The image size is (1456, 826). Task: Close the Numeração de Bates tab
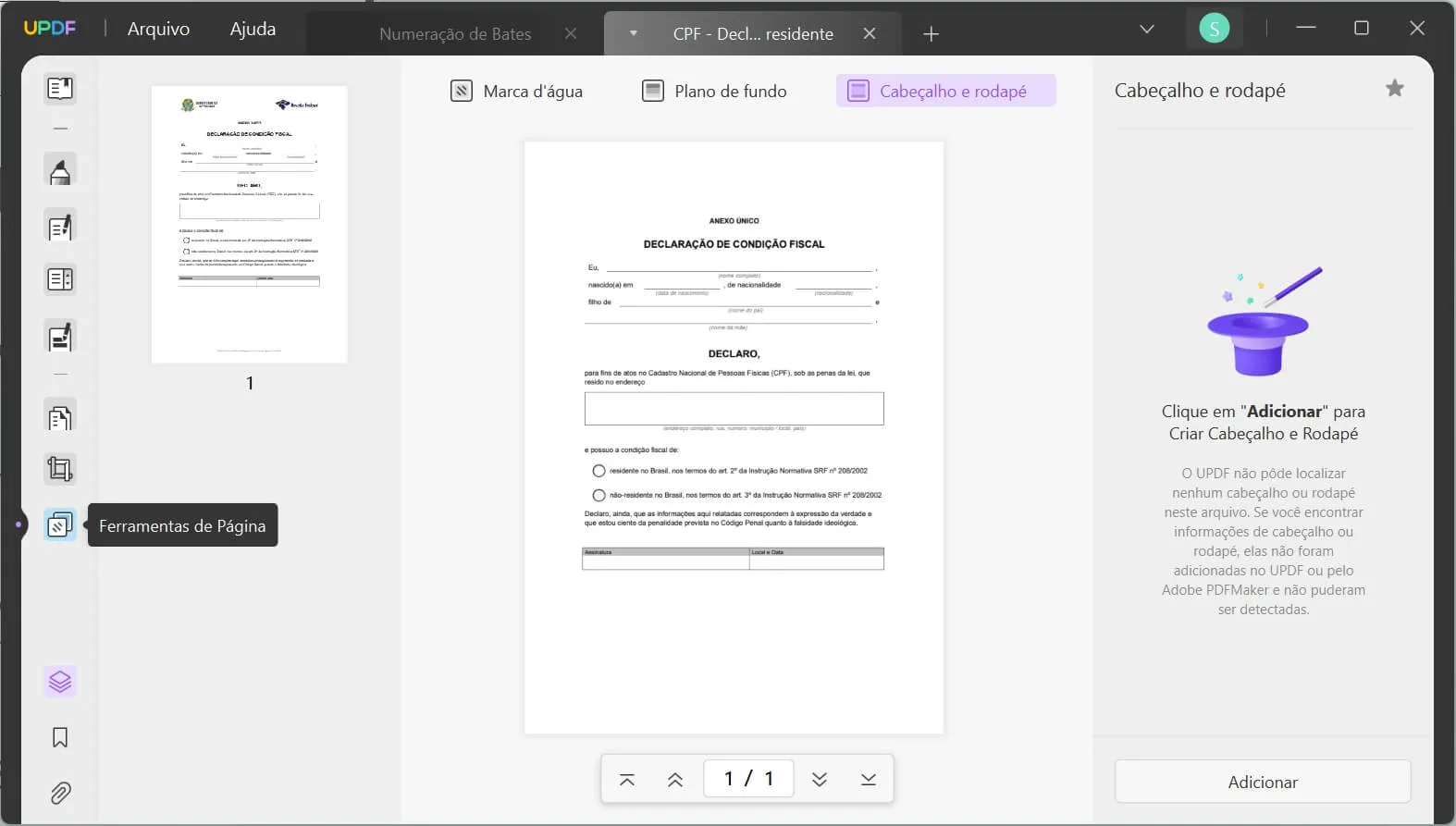571,33
